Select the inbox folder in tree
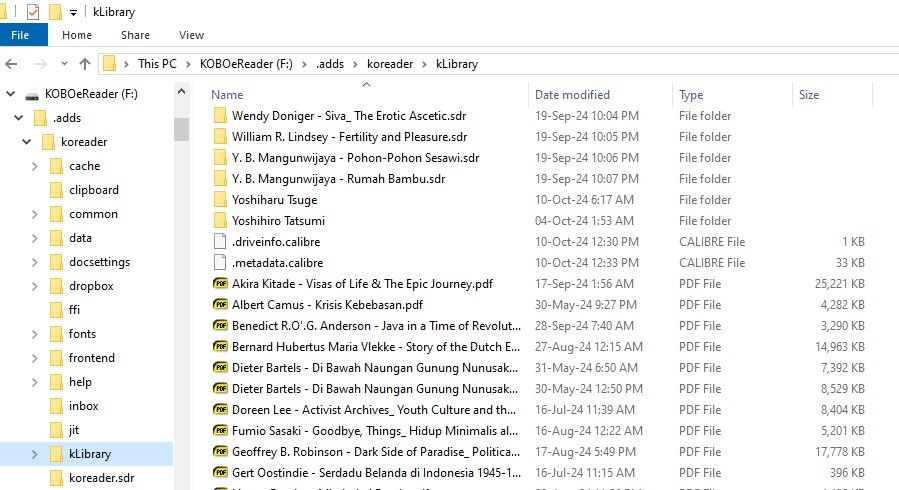This screenshot has height=490, width=899. pos(84,406)
